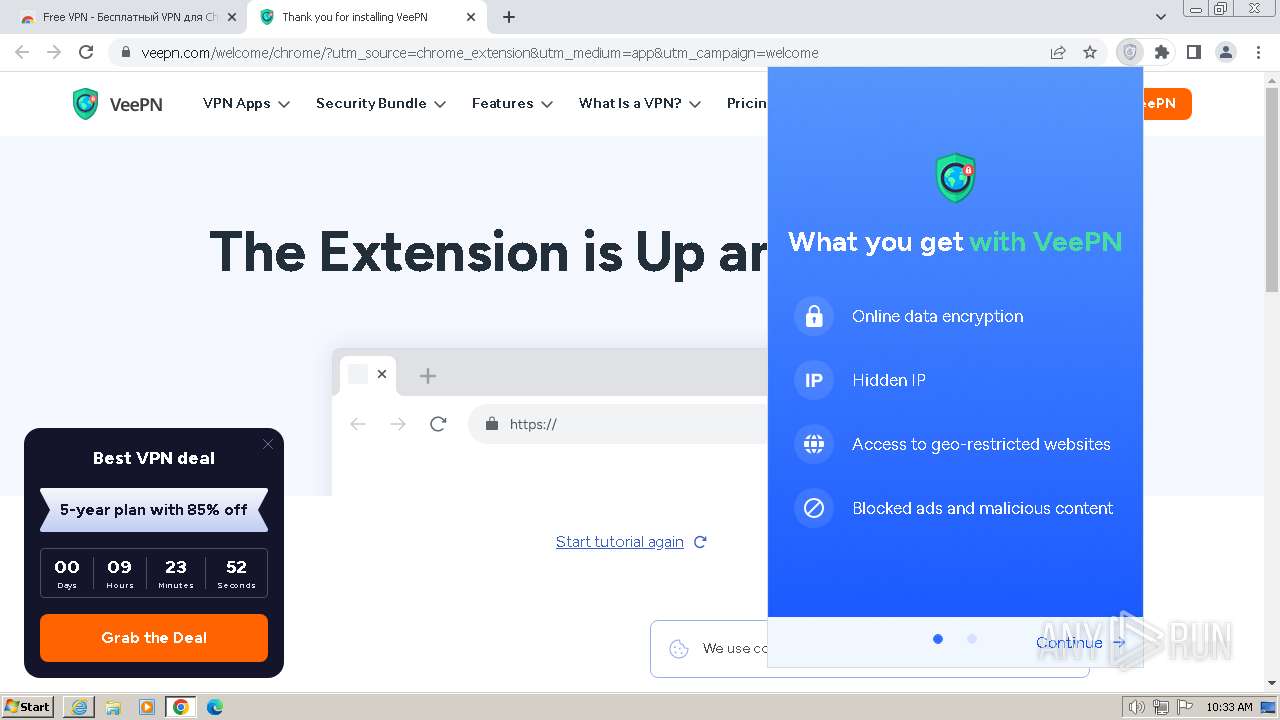Click the What you get with VeePN heading

pos(955,242)
